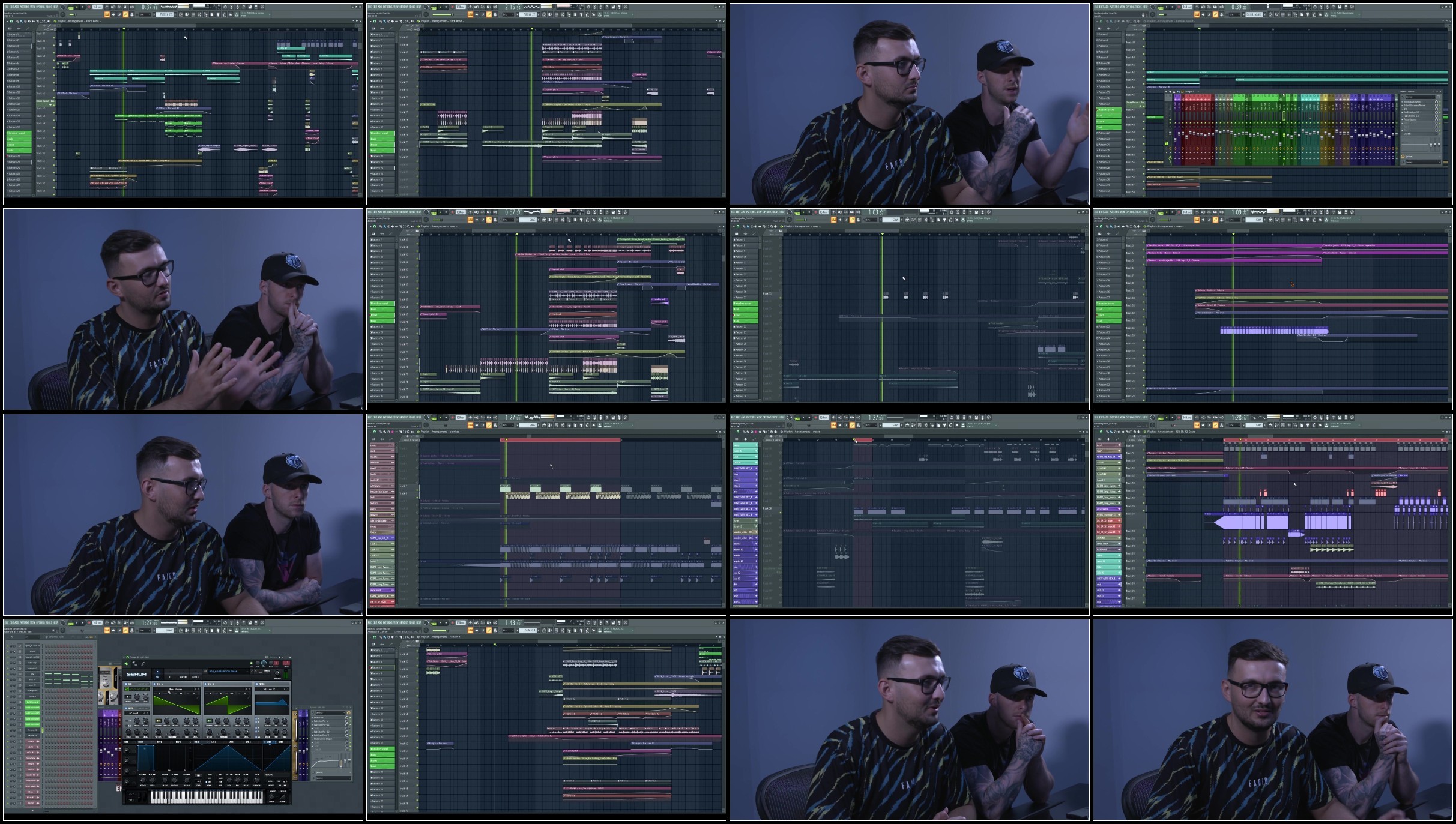Click the help question-mark icon in the 1:28 window
The height and width of the screenshot is (824, 1456).
[x=1334, y=417]
